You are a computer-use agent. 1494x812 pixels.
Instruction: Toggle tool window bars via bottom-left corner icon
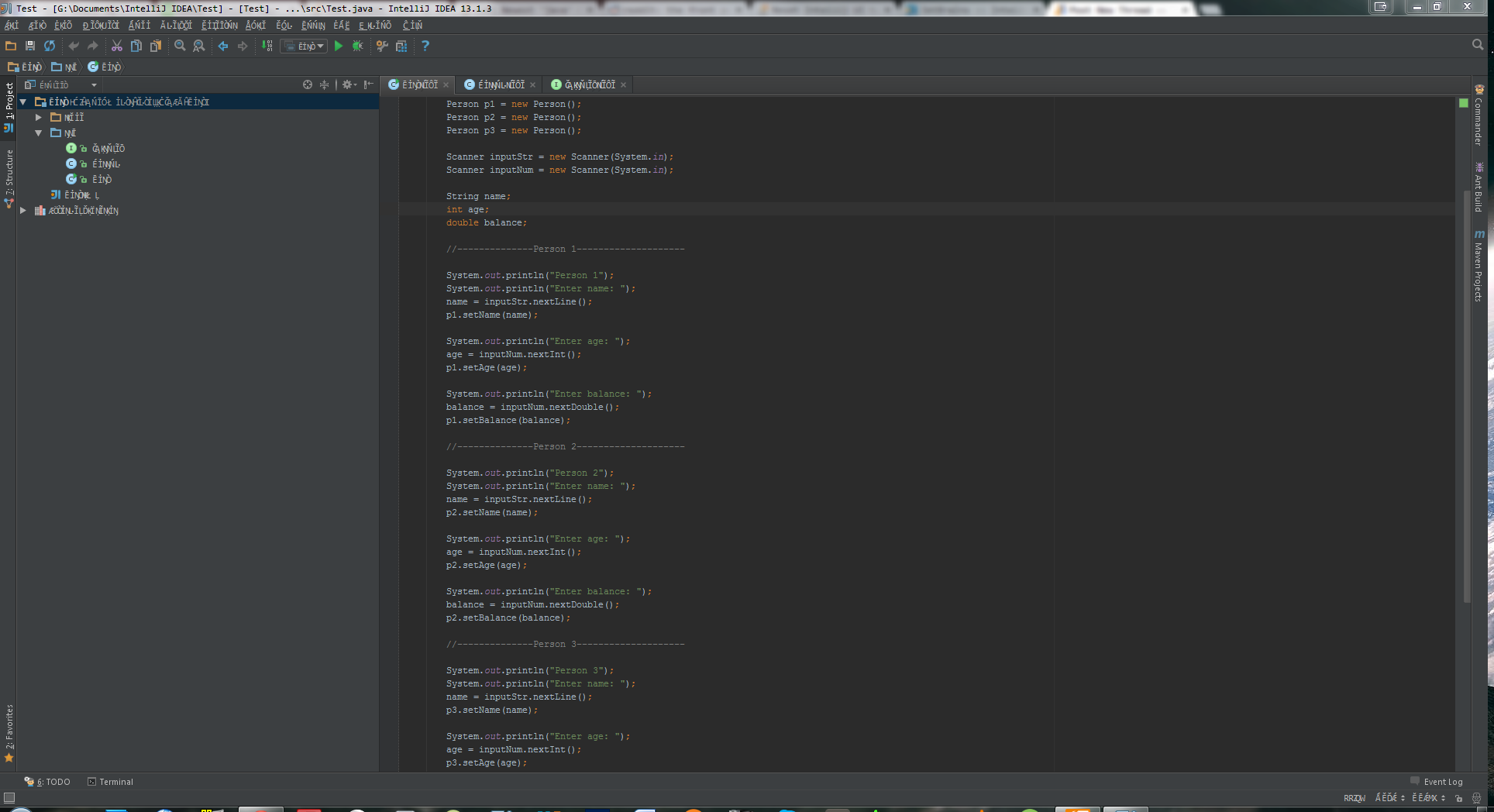click(9, 797)
